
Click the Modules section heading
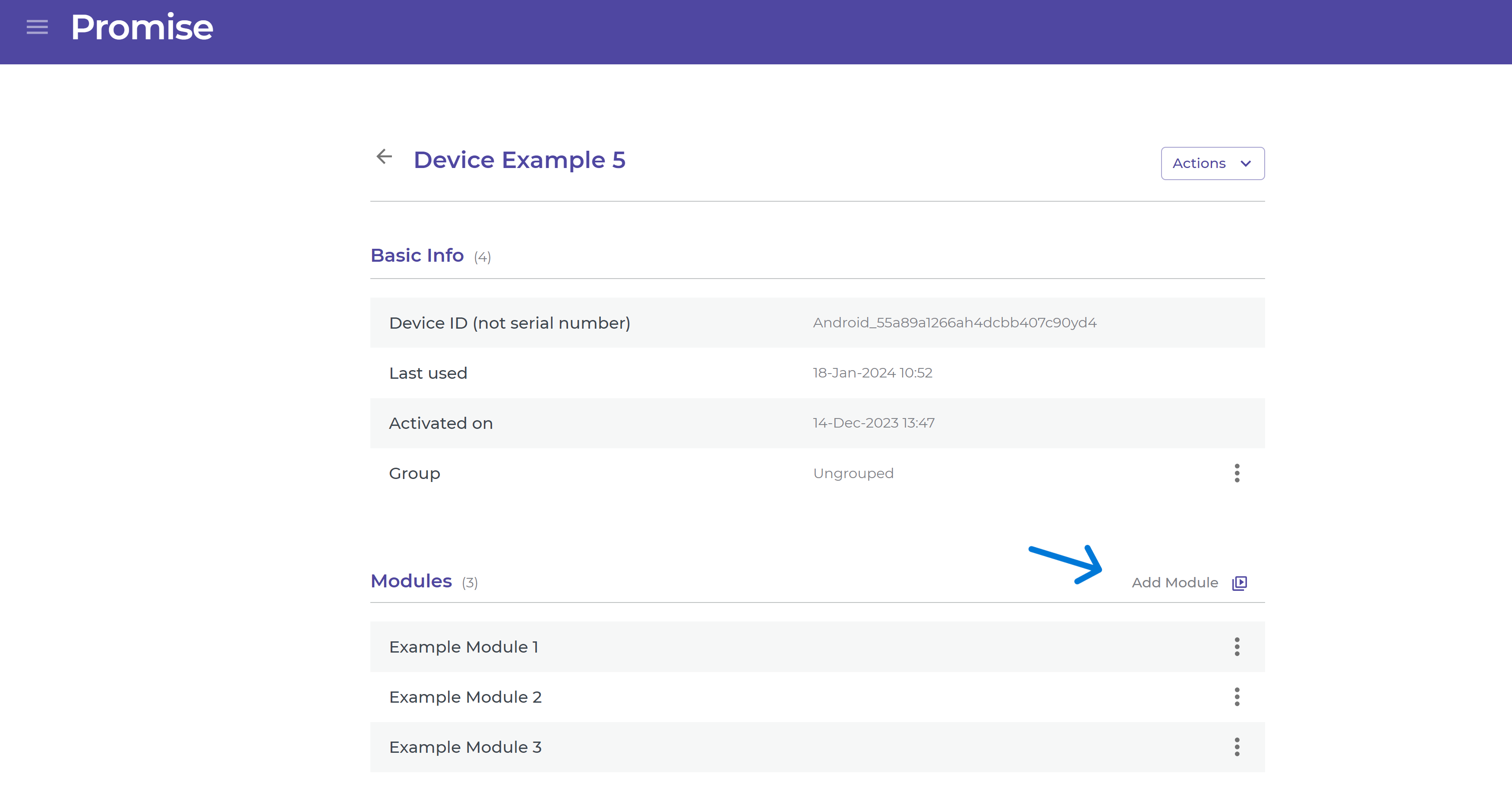[x=411, y=581]
